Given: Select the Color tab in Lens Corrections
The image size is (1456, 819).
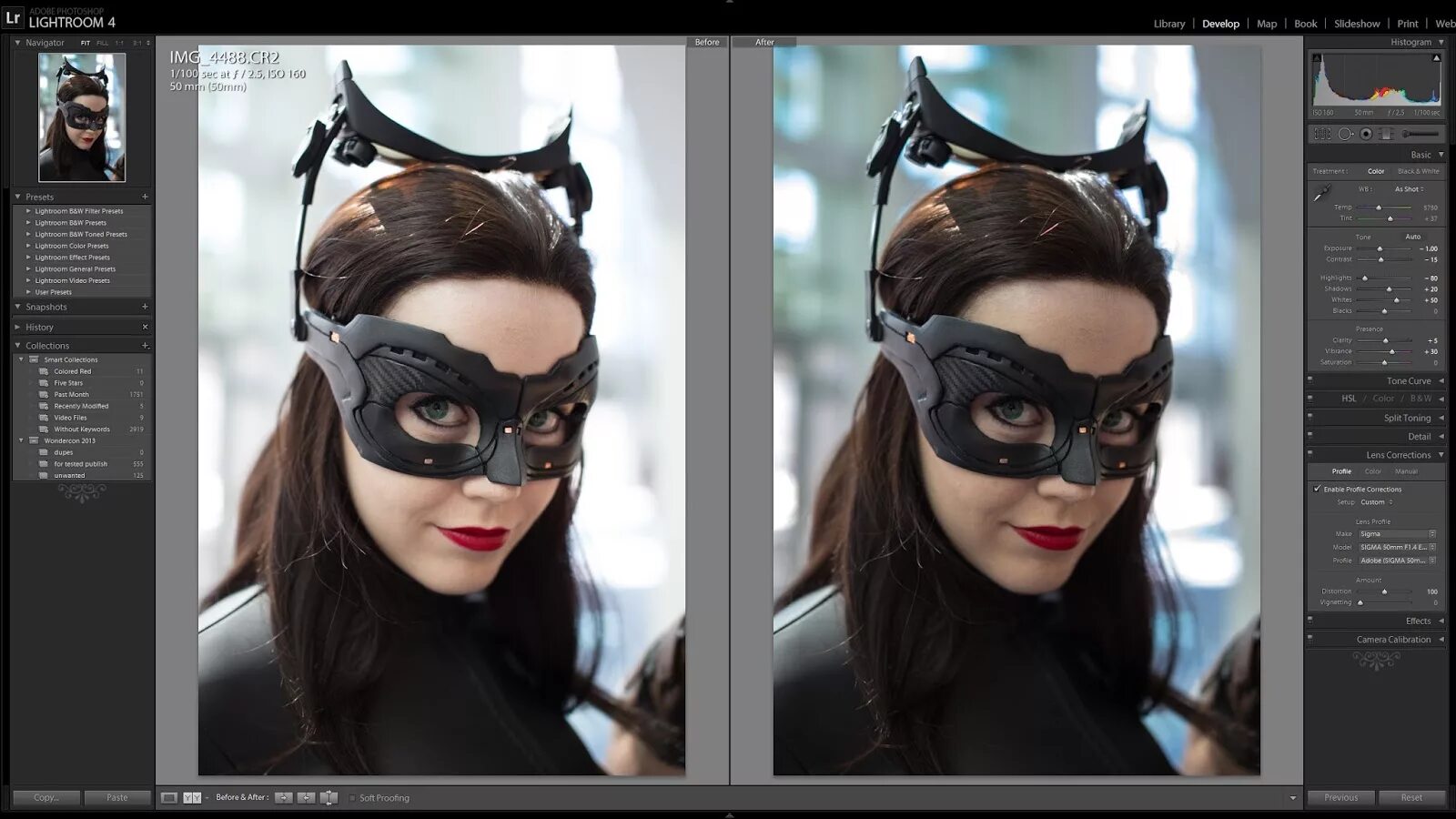Looking at the screenshot, I should (1372, 471).
